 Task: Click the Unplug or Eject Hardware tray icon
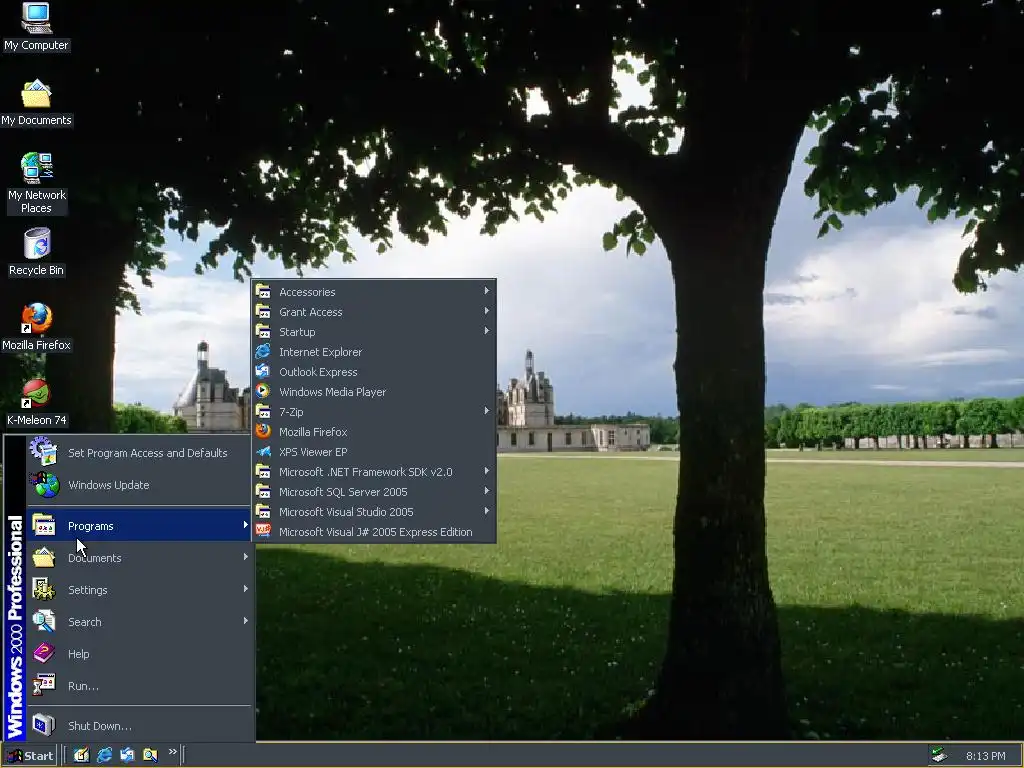click(939, 756)
